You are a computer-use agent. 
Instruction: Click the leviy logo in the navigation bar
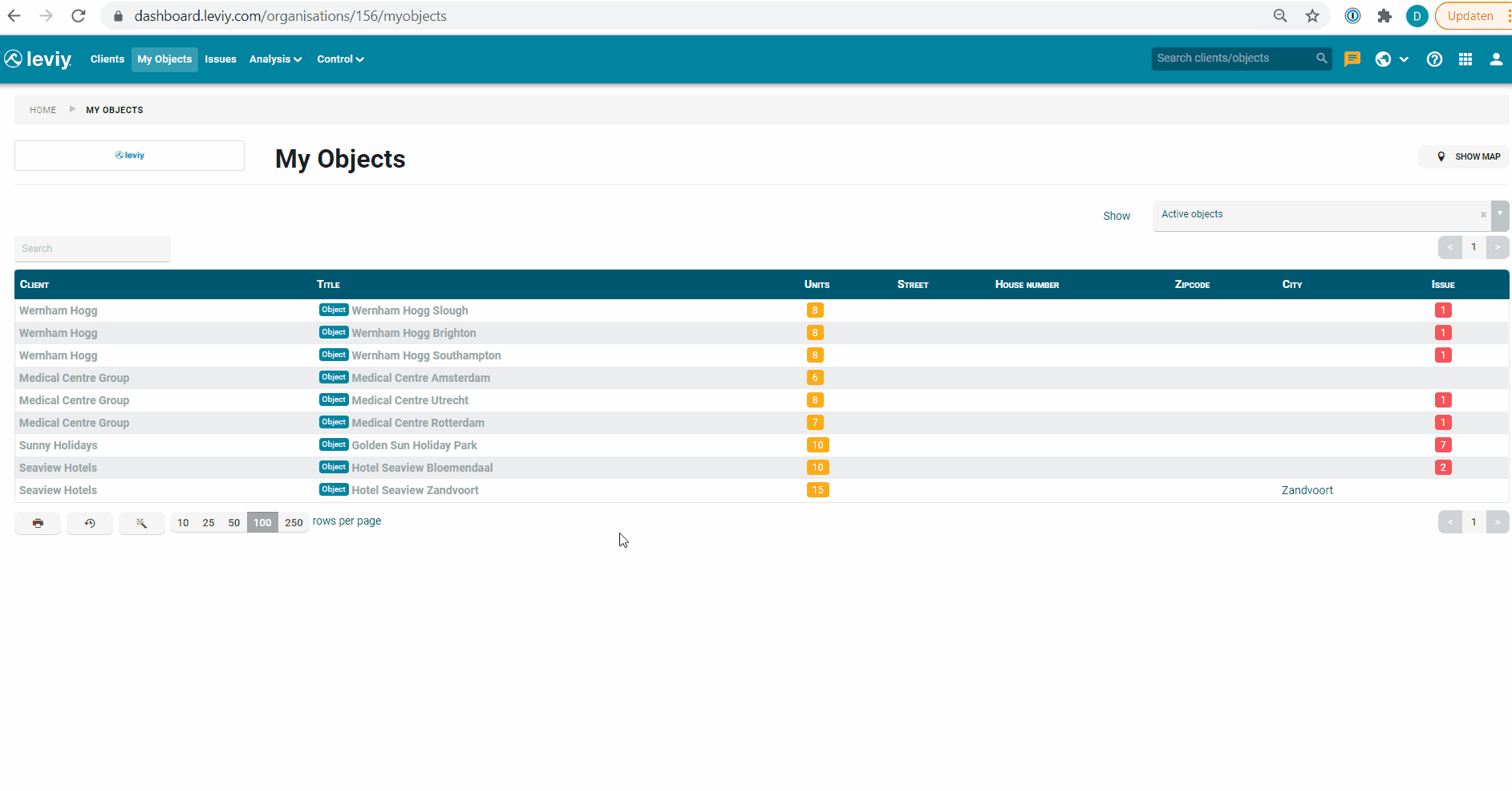(x=38, y=59)
